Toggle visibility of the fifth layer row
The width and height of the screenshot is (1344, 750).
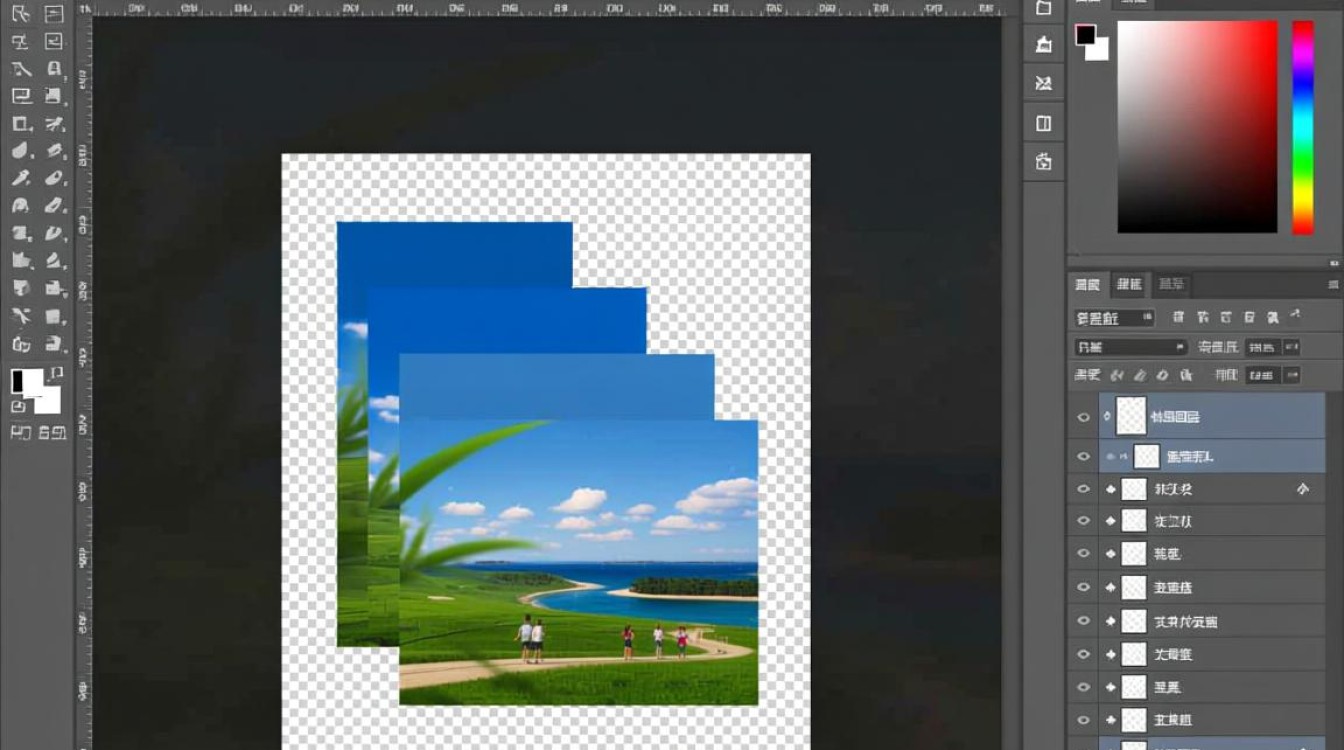pos(1083,554)
